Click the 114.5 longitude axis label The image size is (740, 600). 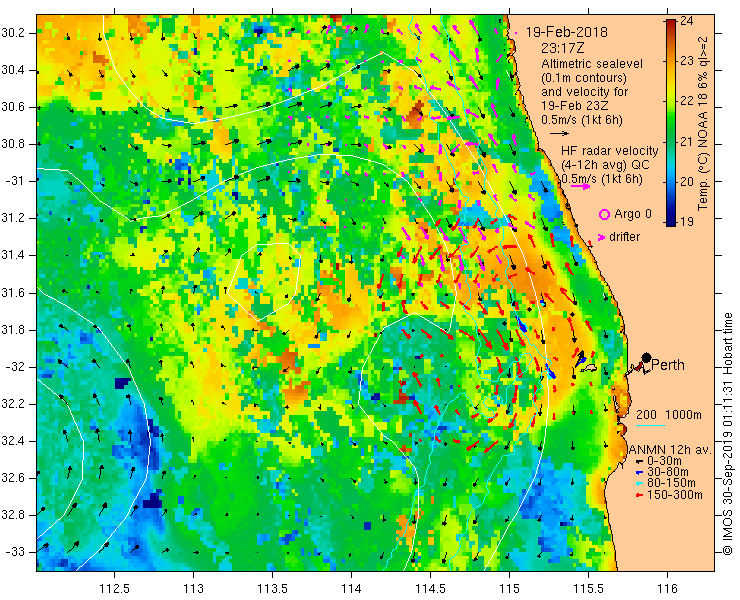(x=430, y=588)
